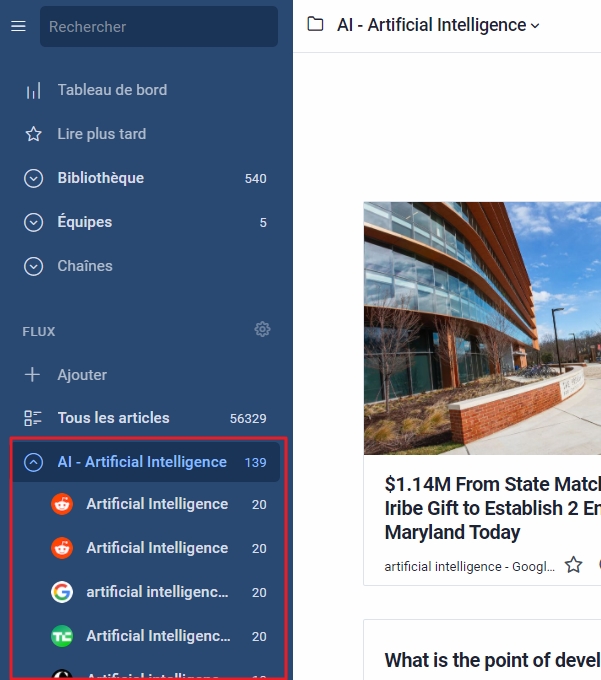This screenshot has width=601, height=680.
Task: Open article titled $1.14M From State Match
Action: point(493,508)
